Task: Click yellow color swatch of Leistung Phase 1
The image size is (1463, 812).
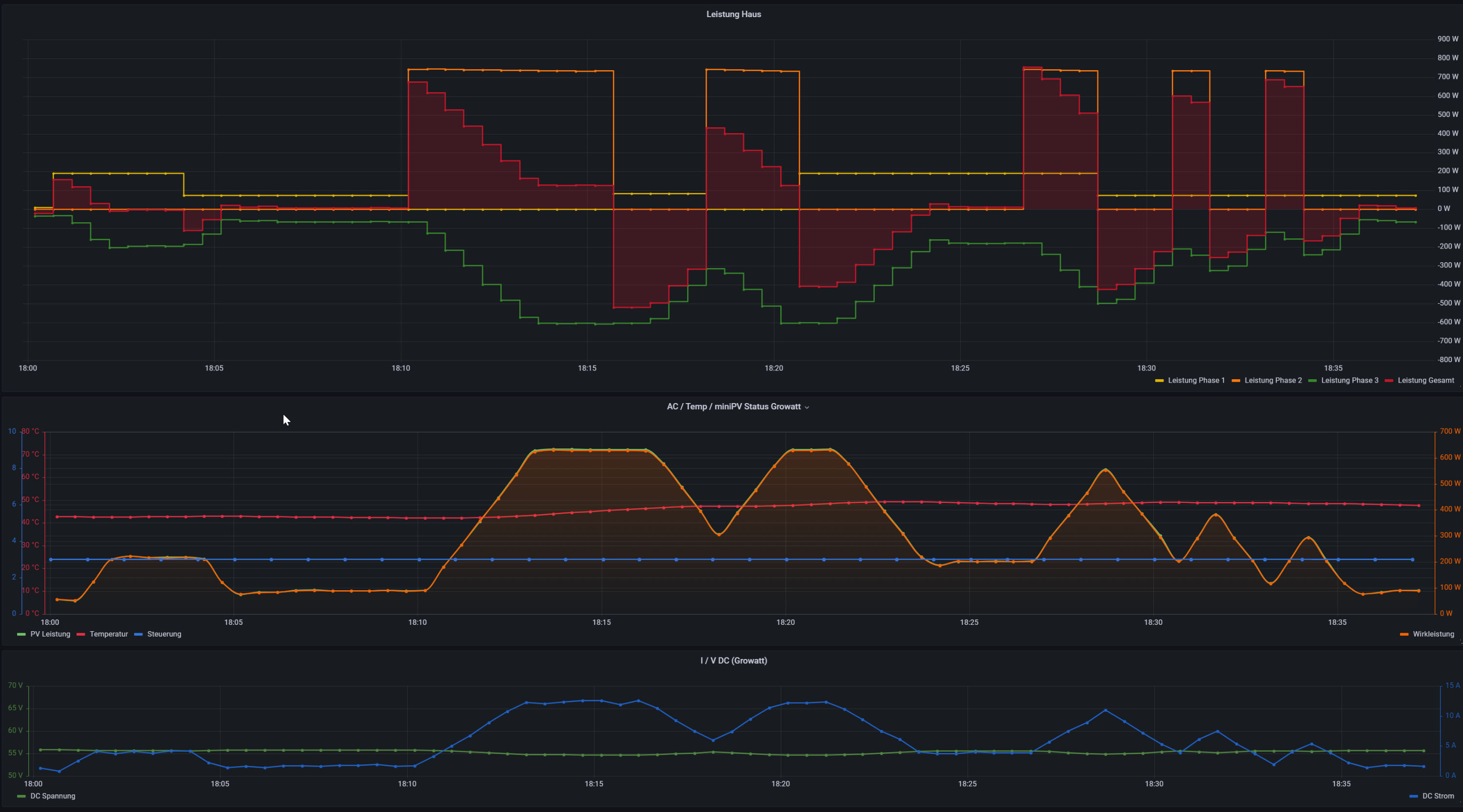Action: [x=1159, y=381]
